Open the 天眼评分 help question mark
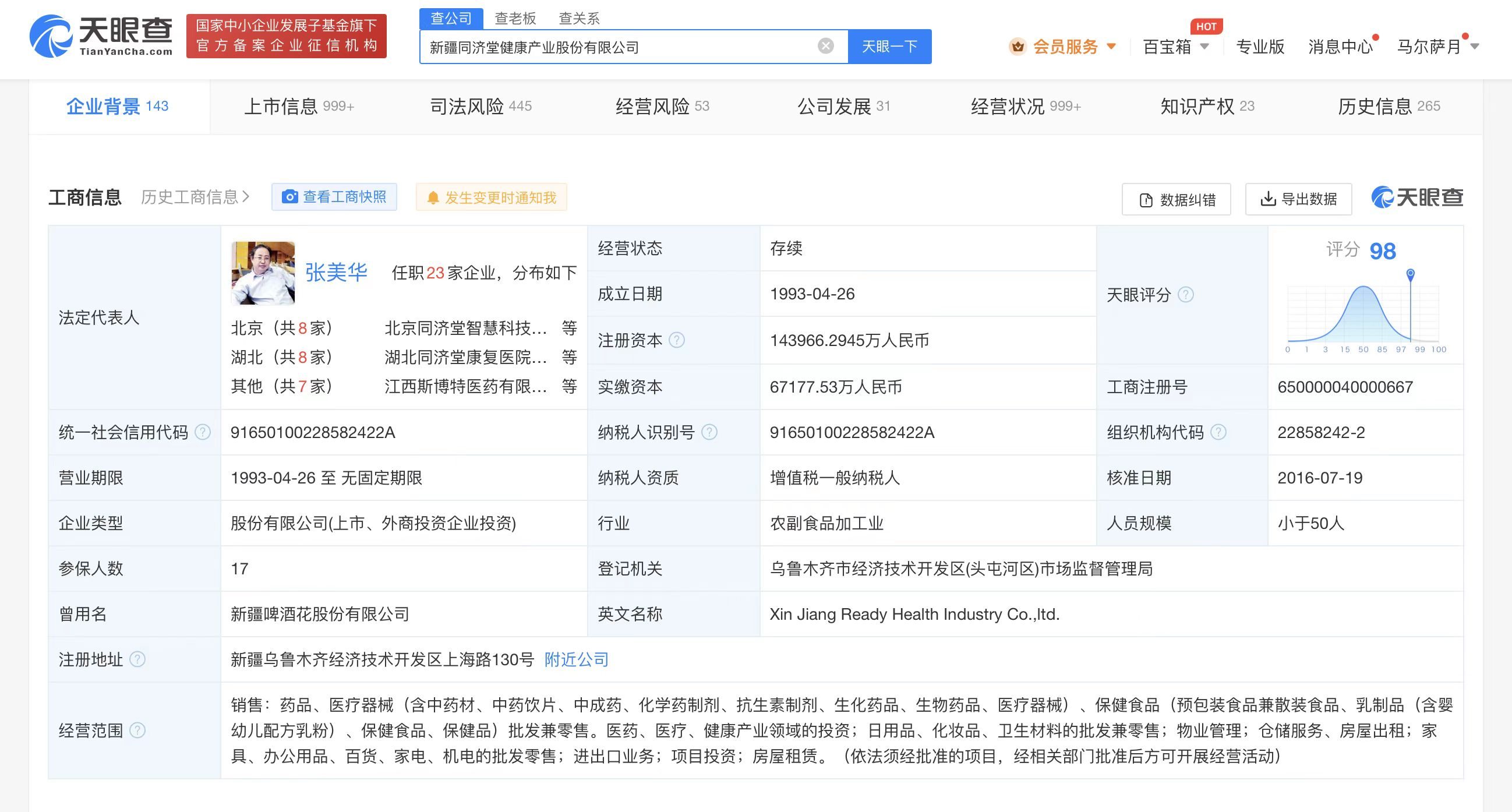 click(x=1188, y=295)
